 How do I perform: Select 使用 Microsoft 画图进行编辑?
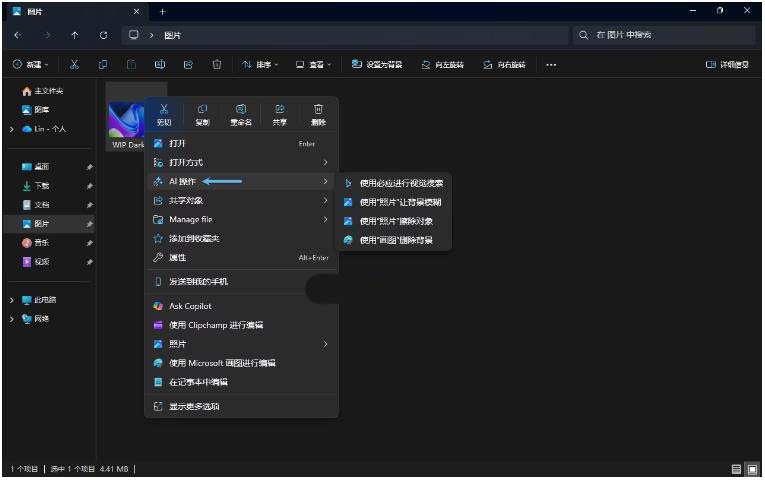(242, 363)
